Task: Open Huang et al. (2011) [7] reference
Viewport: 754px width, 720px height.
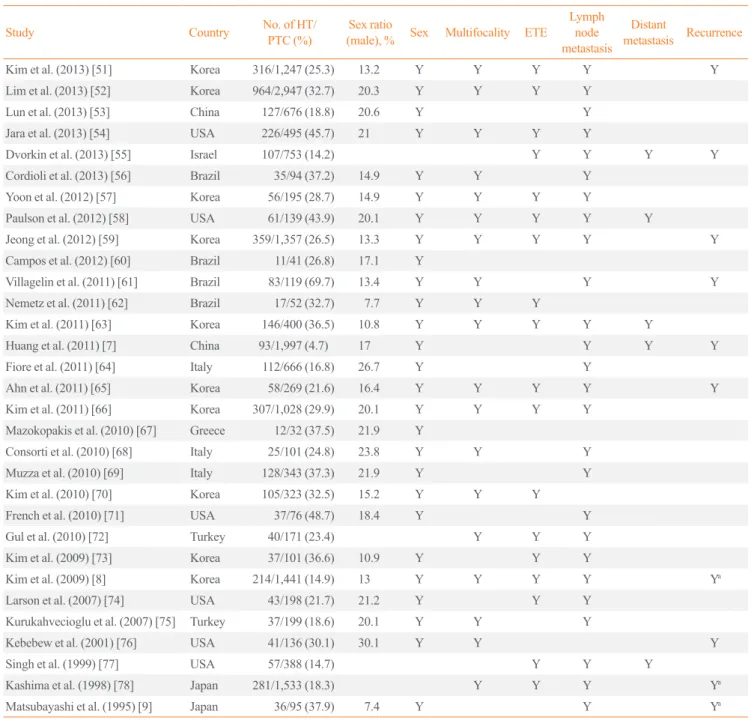Action: (x=61, y=346)
